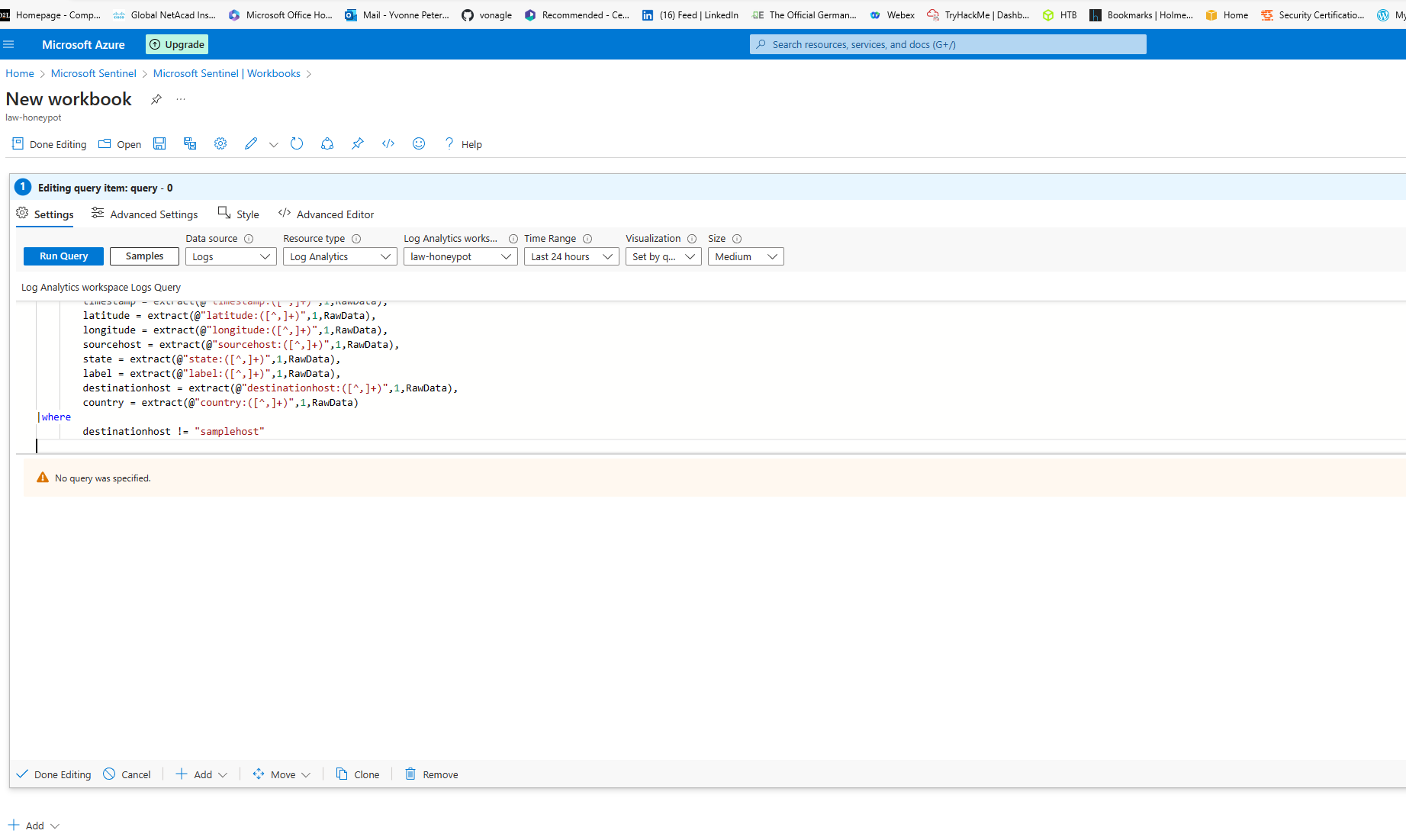
Task: Click the country extract line in query
Action: 220,403
